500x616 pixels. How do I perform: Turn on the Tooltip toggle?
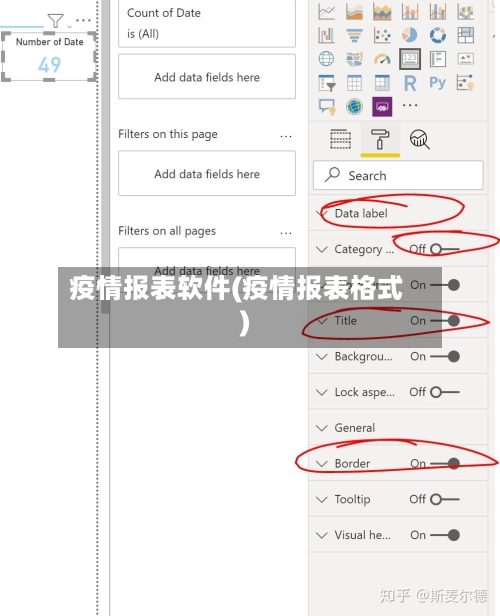pos(445,499)
